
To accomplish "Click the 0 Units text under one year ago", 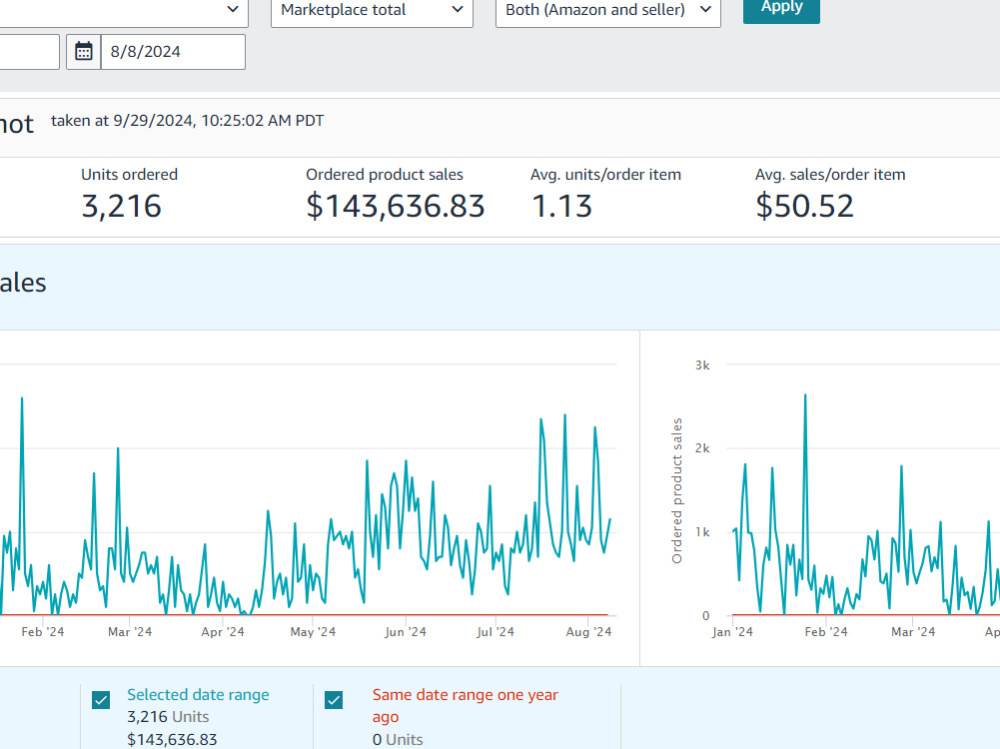I will click(x=397, y=739).
